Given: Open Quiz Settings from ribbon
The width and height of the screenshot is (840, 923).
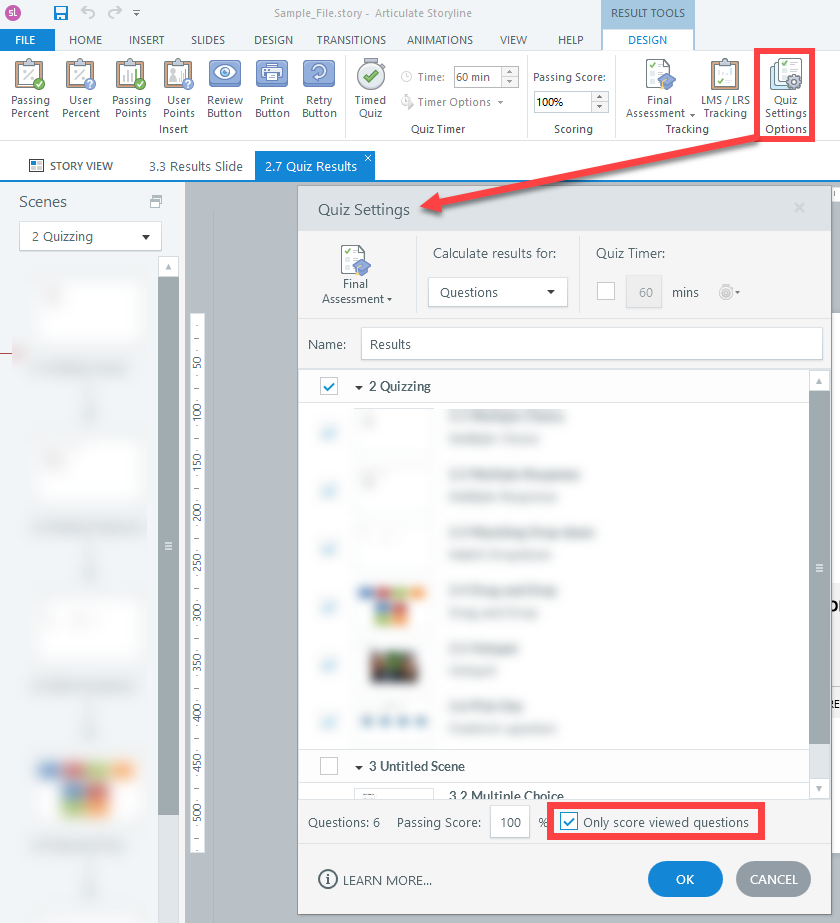Looking at the screenshot, I should click(786, 89).
